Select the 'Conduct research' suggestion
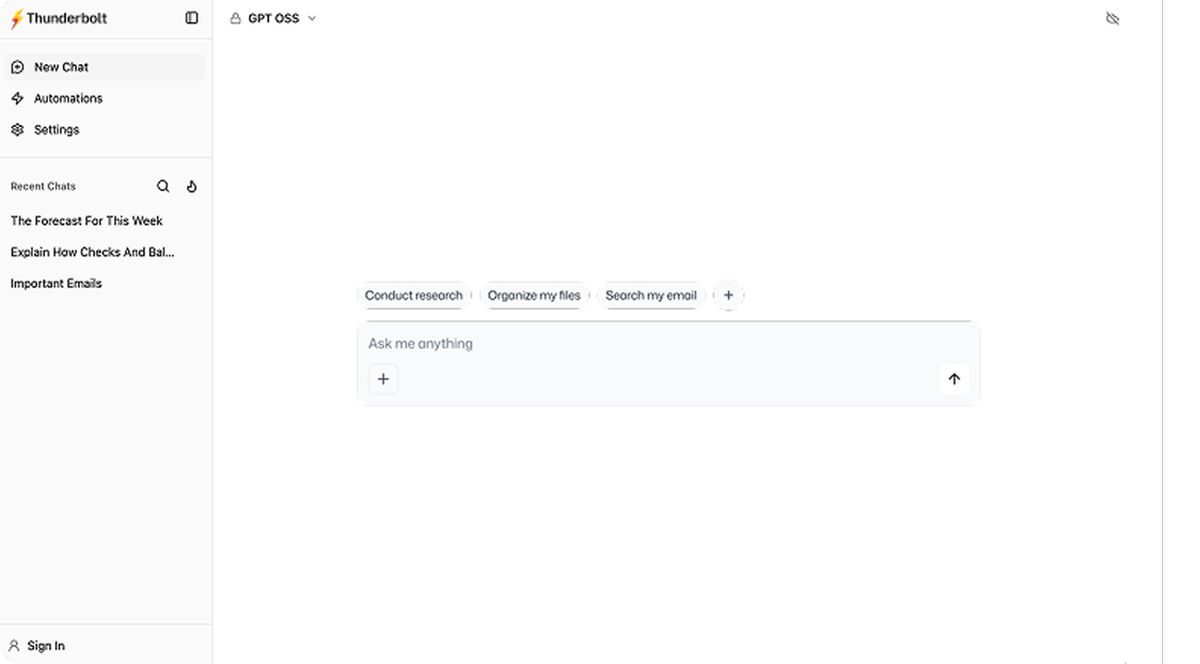The image size is (1200, 664). pyautogui.click(x=414, y=296)
